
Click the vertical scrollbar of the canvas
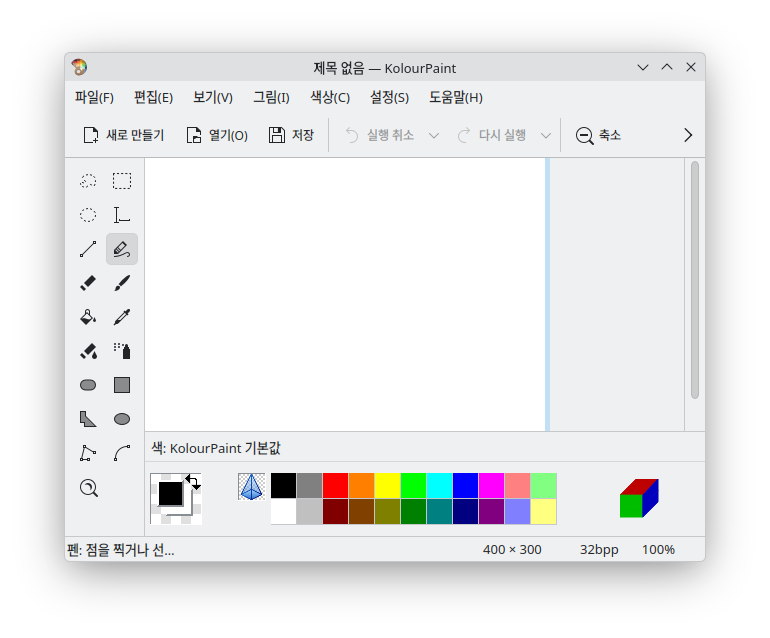(x=695, y=280)
